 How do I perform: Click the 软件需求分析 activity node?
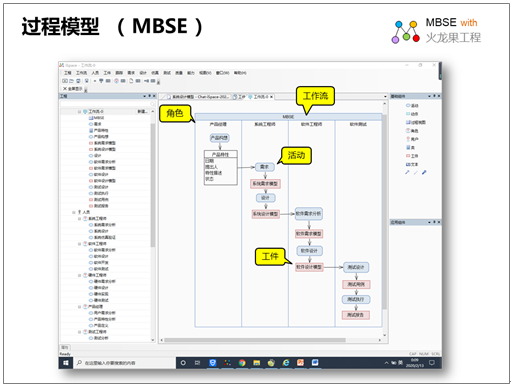pos(309,214)
